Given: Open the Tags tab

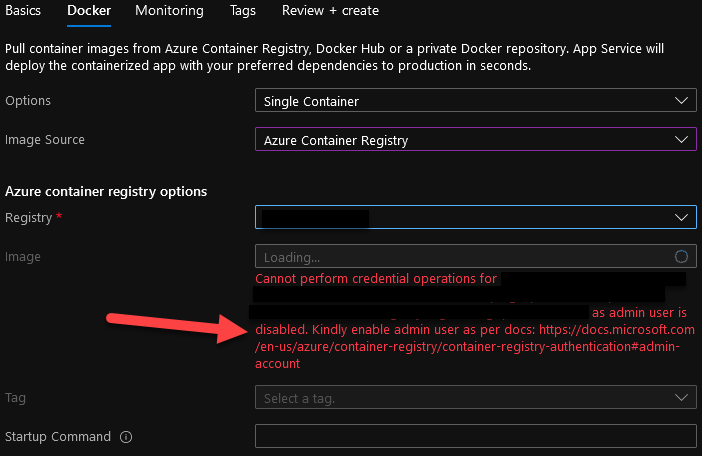Looking at the screenshot, I should click(242, 11).
